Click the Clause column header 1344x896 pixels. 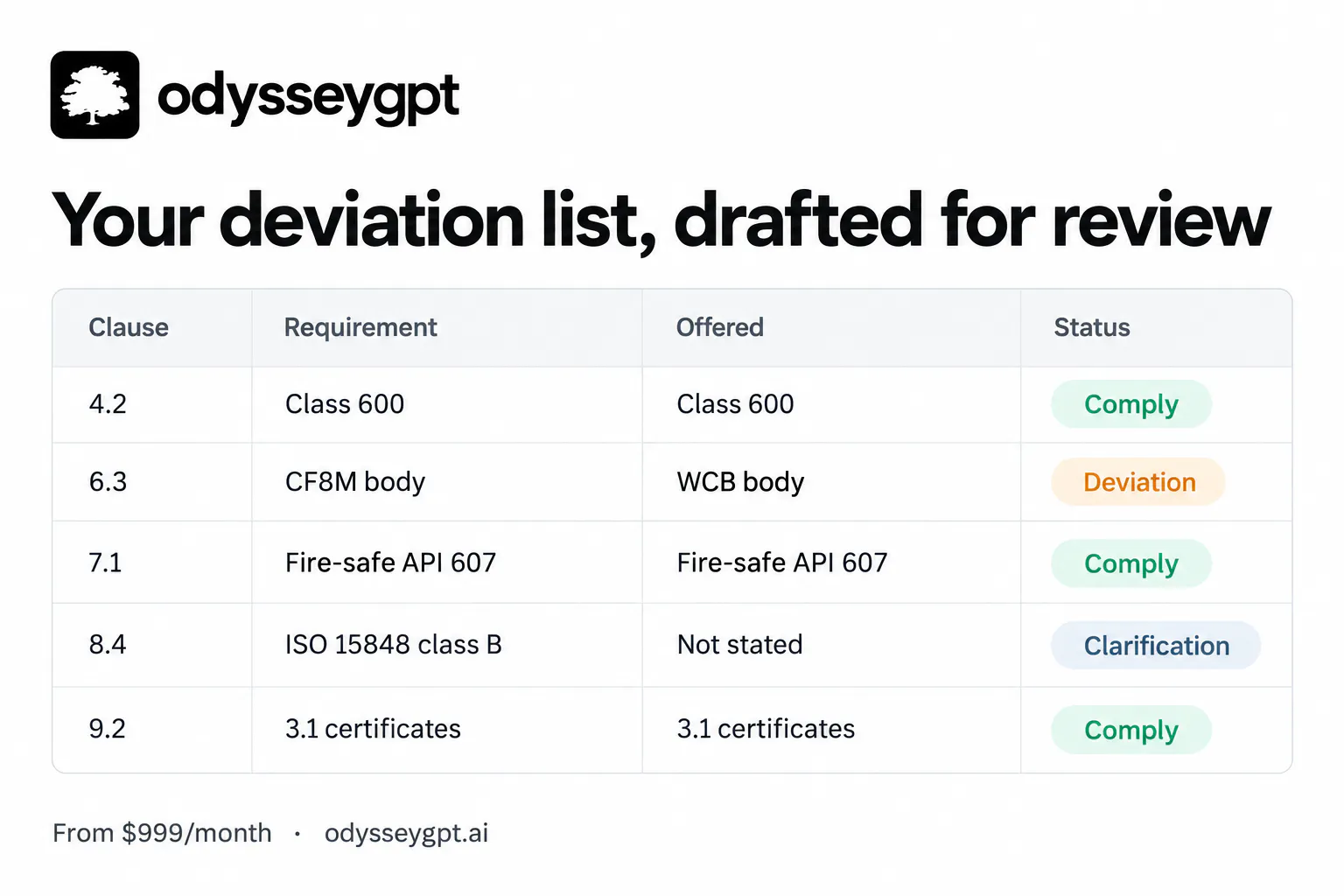(x=129, y=327)
